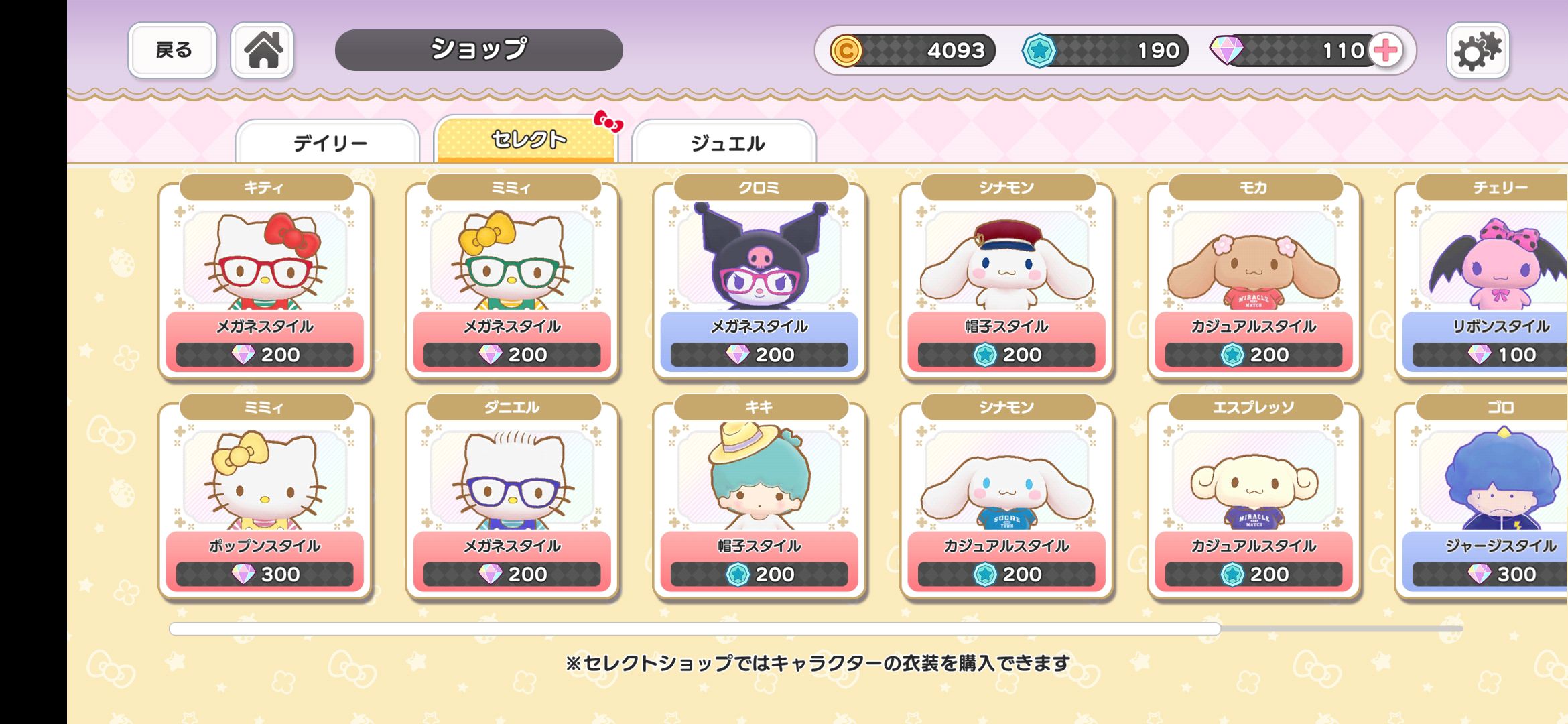
Task: Pick Mocha casual style outfit
Action: 1254,278
